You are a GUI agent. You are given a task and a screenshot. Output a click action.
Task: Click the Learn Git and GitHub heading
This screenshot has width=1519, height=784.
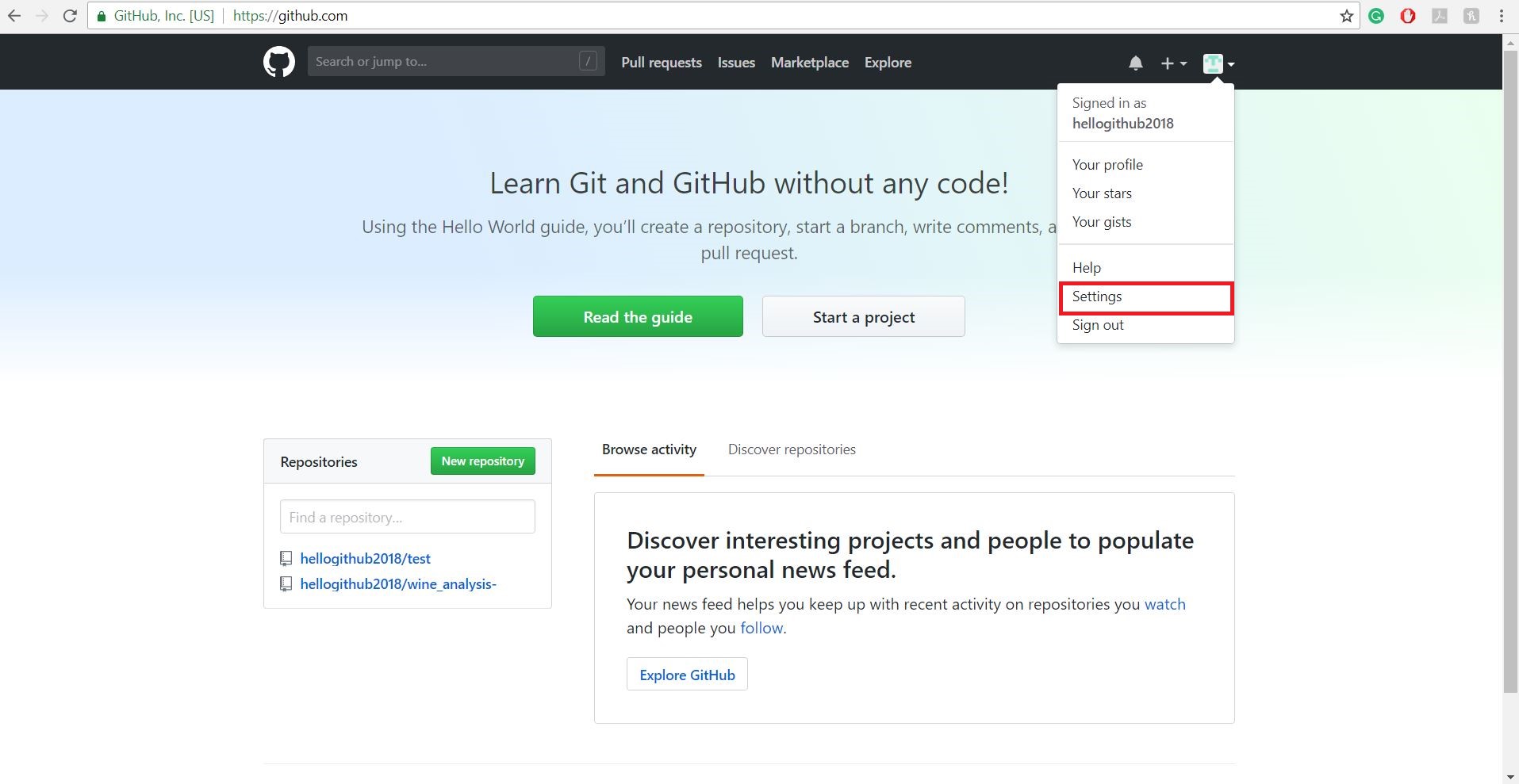pyautogui.click(x=749, y=183)
